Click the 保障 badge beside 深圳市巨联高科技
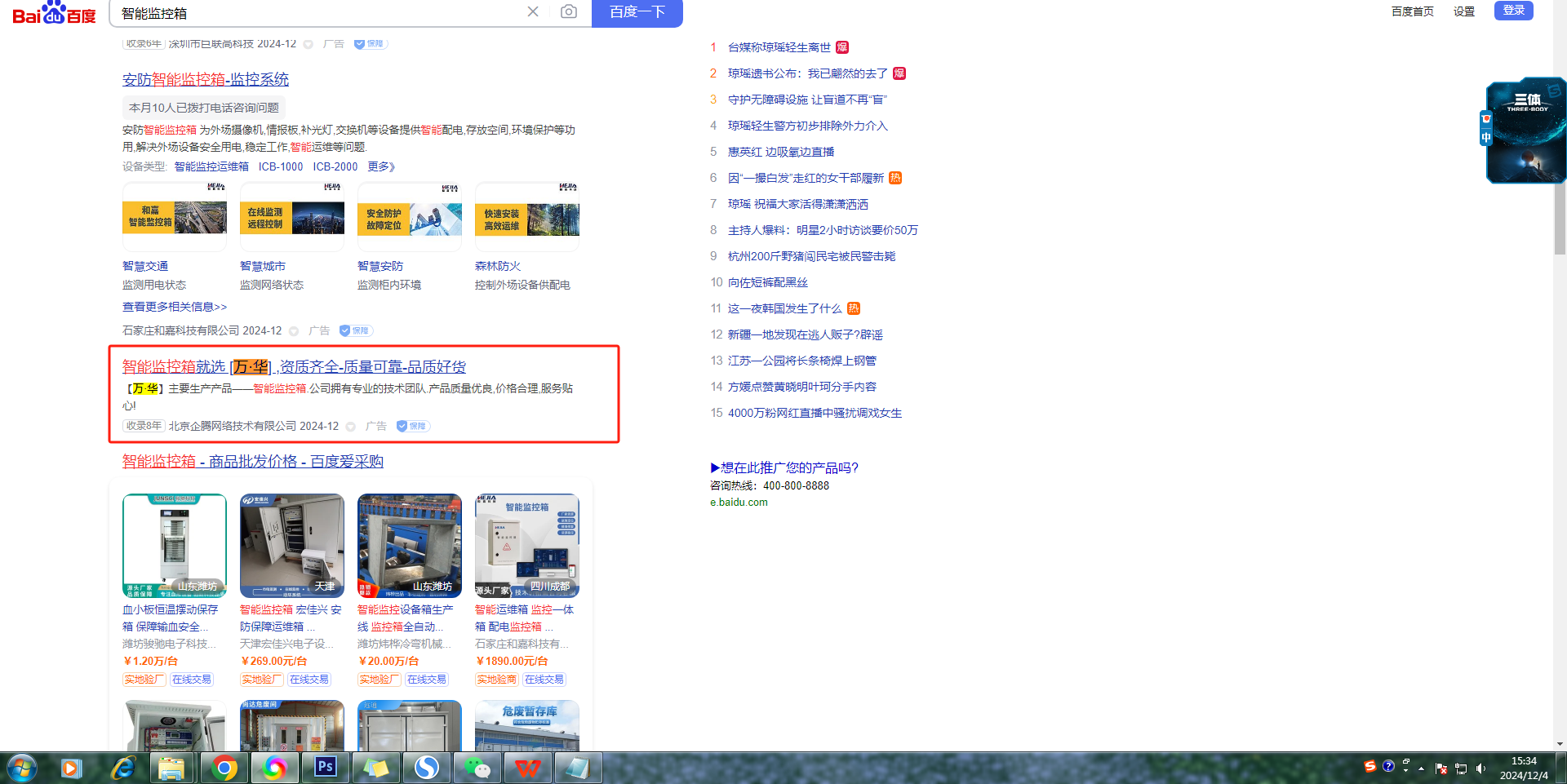 (x=371, y=44)
